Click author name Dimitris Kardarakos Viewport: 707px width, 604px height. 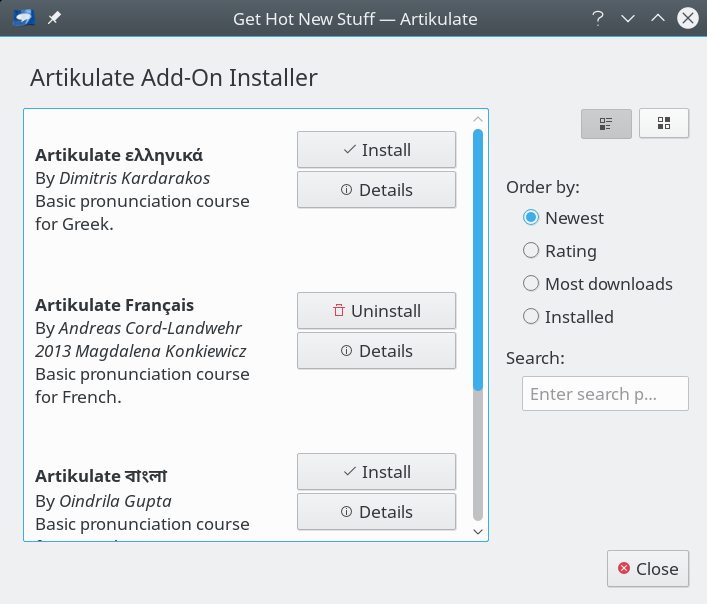pyautogui.click(x=134, y=178)
